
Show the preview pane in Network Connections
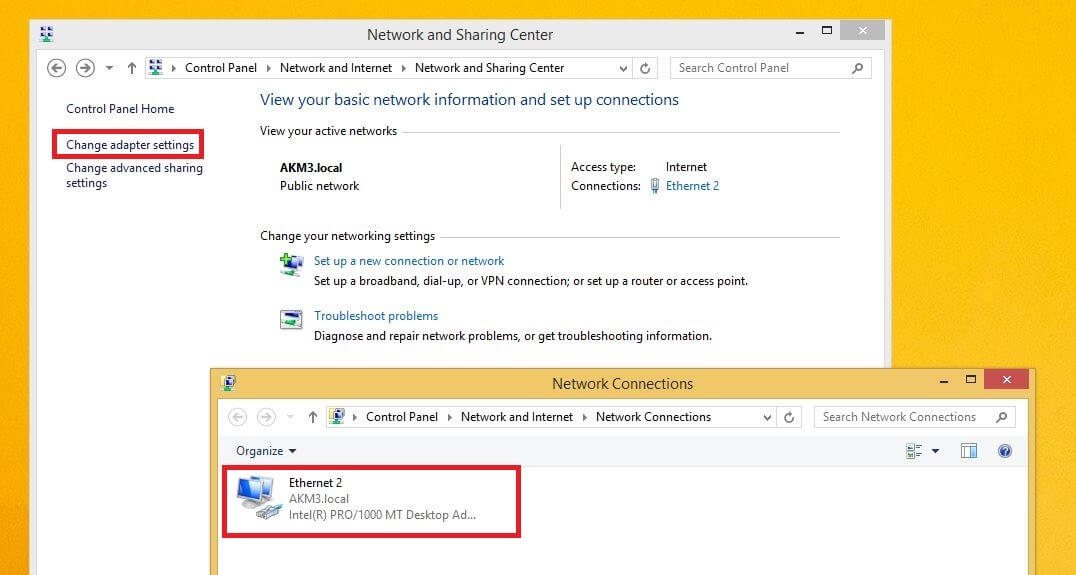tap(969, 451)
